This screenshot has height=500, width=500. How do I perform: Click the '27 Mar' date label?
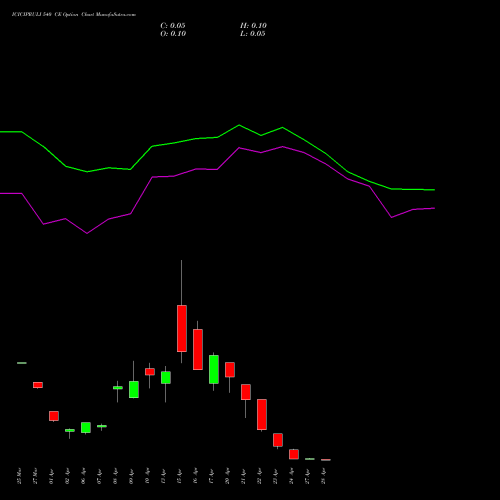(35, 476)
